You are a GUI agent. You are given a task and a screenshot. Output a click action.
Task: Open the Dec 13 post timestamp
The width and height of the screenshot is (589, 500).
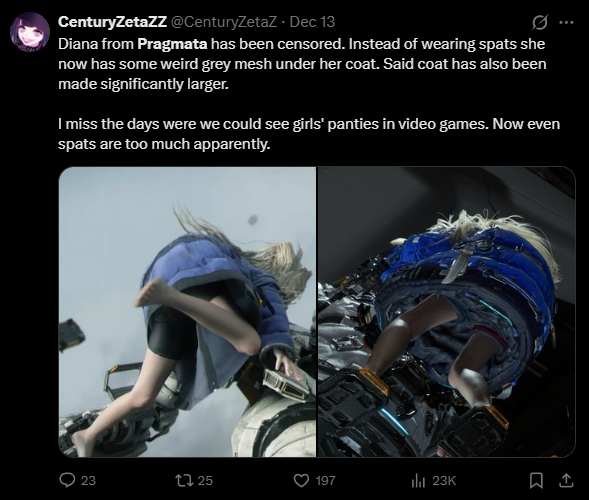click(312, 22)
